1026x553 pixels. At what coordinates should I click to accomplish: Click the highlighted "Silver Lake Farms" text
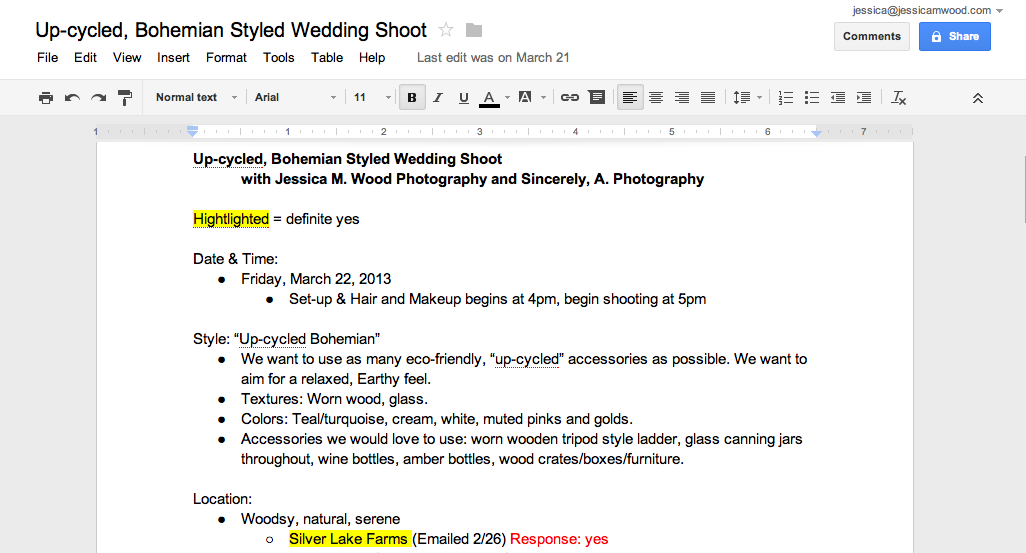pyautogui.click(x=348, y=539)
